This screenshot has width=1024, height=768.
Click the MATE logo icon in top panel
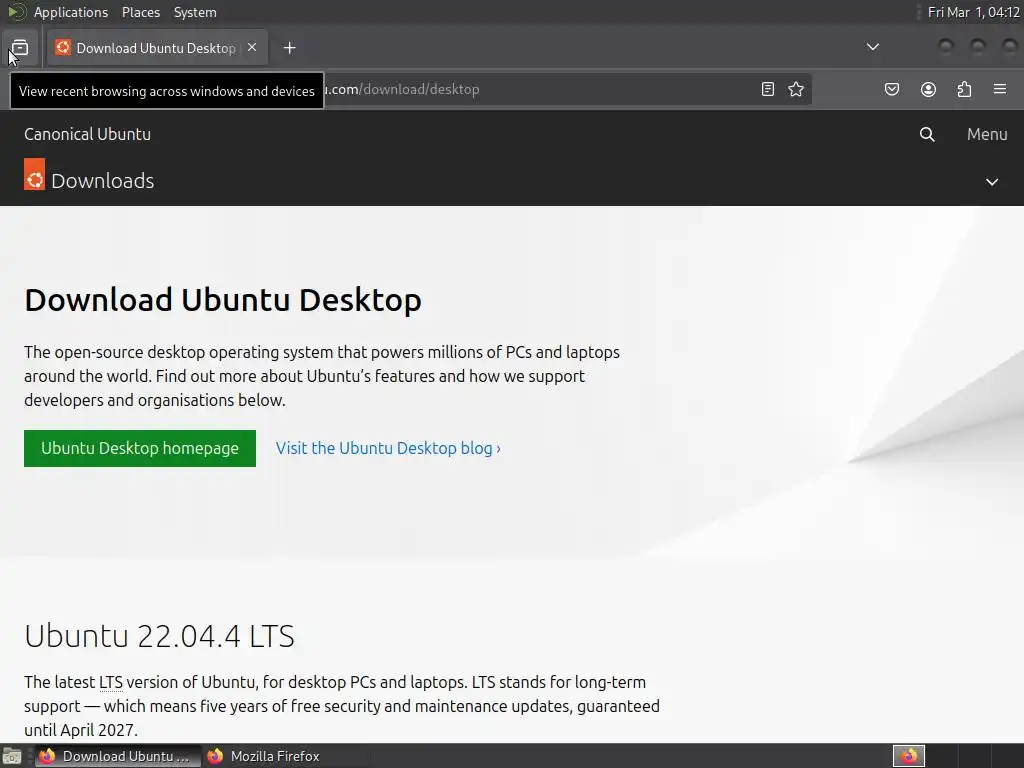coord(17,12)
